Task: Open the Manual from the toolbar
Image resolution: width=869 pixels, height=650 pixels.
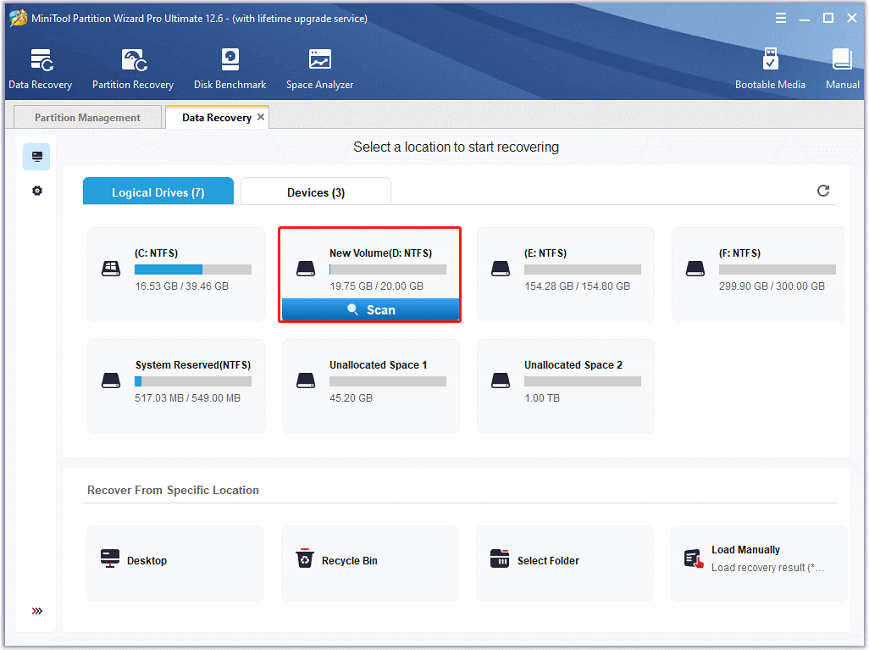Action: point(842,69)
